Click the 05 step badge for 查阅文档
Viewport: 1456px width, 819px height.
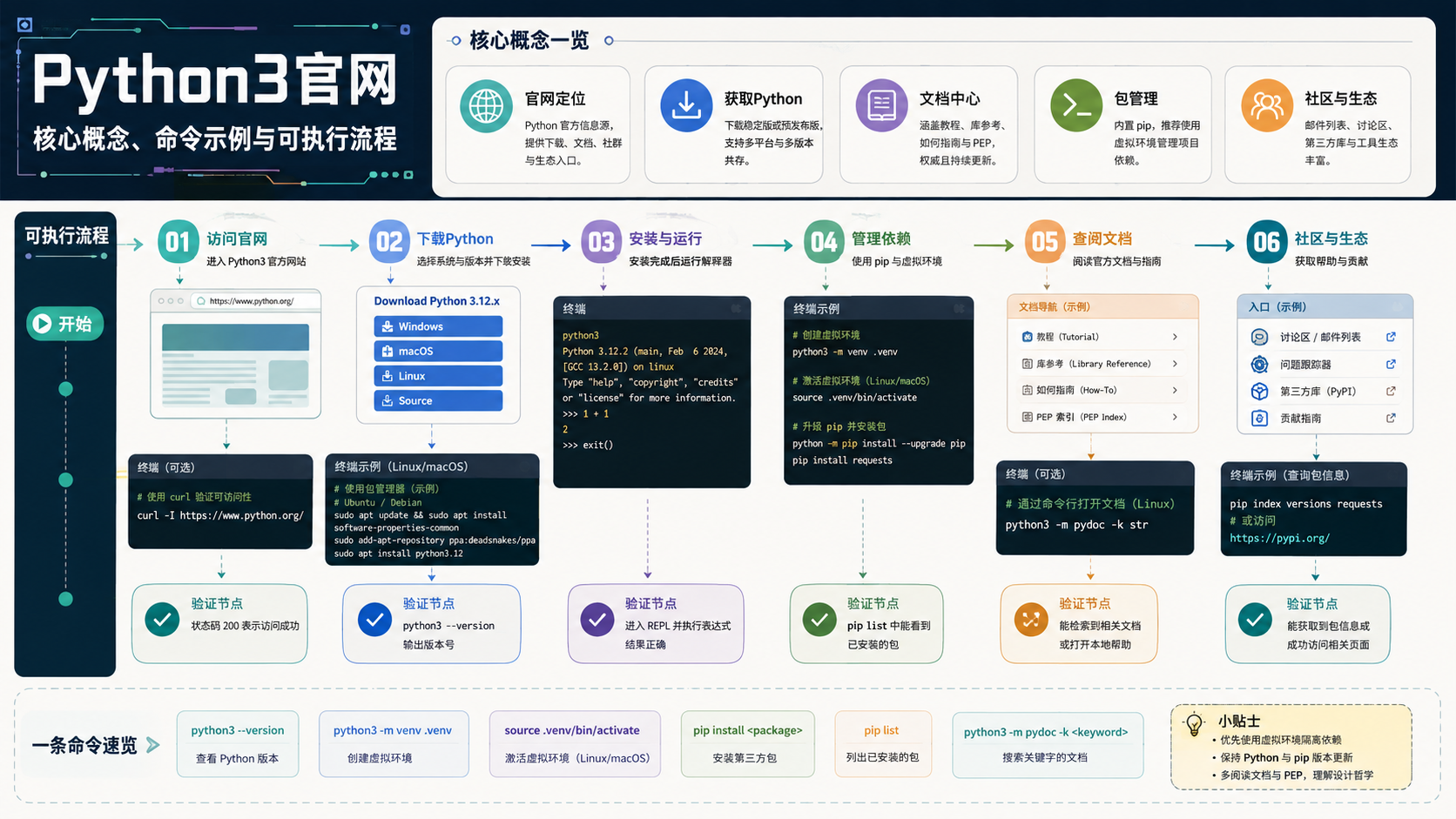[1045, 242]
